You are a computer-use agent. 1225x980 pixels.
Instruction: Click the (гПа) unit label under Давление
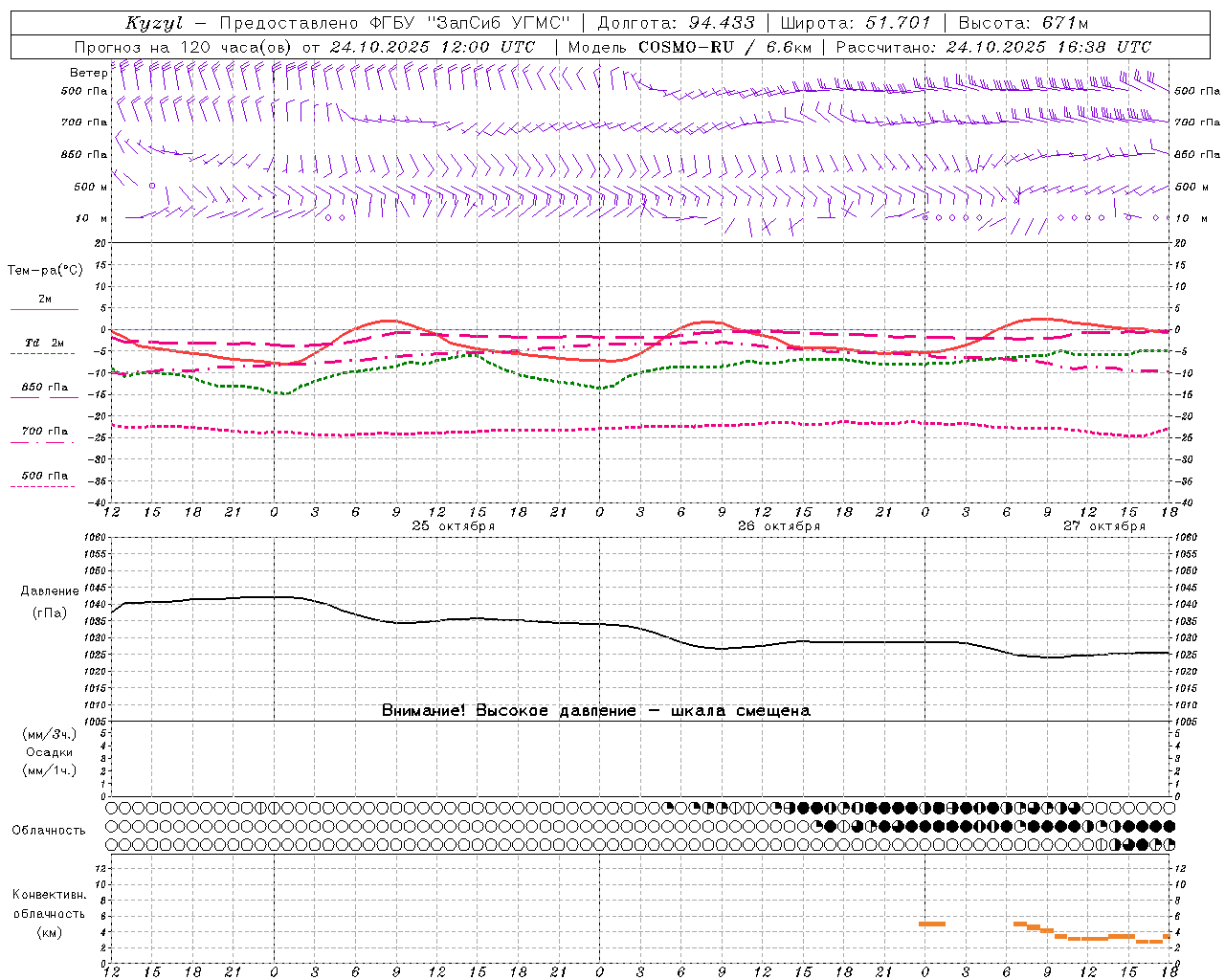point(50,613)
